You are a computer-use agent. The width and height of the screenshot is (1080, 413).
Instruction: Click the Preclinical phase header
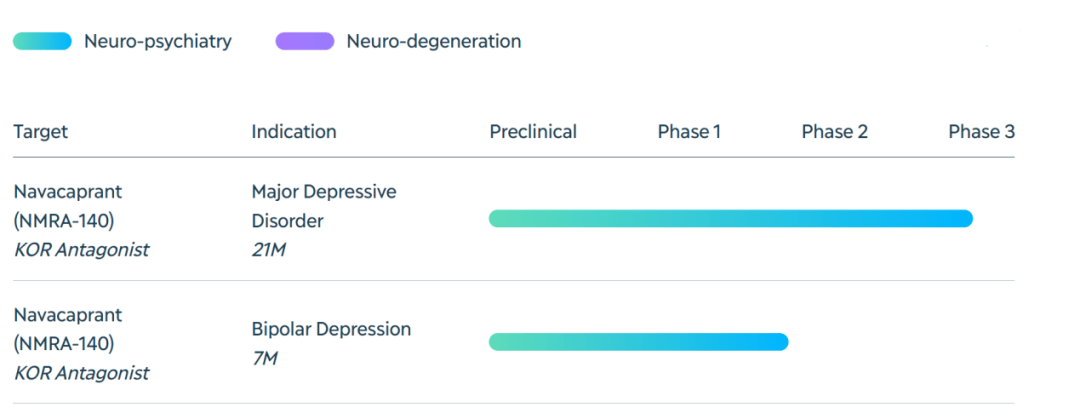coord(533,131)
